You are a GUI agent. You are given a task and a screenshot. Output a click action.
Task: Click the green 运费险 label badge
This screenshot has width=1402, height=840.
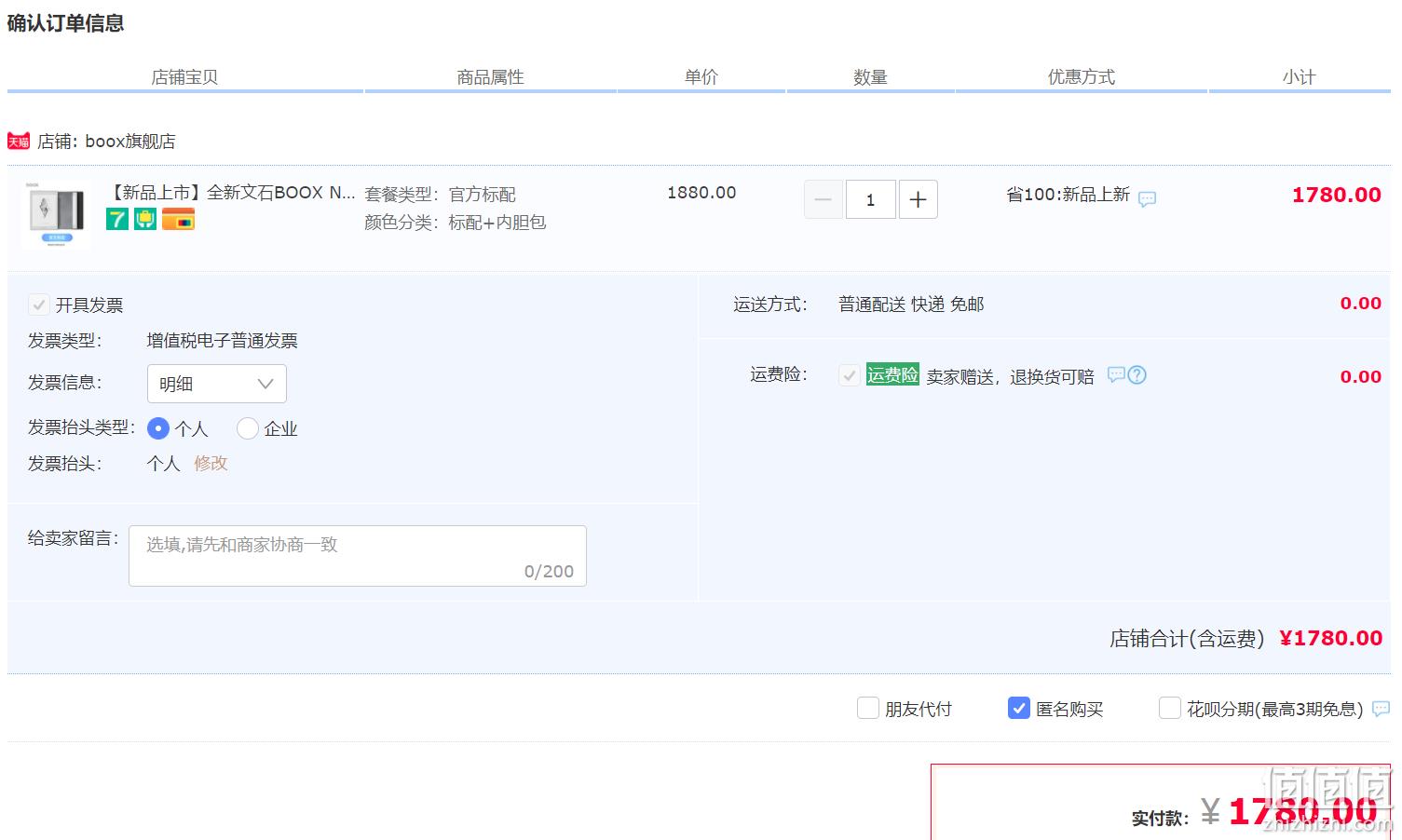[892, 374]
